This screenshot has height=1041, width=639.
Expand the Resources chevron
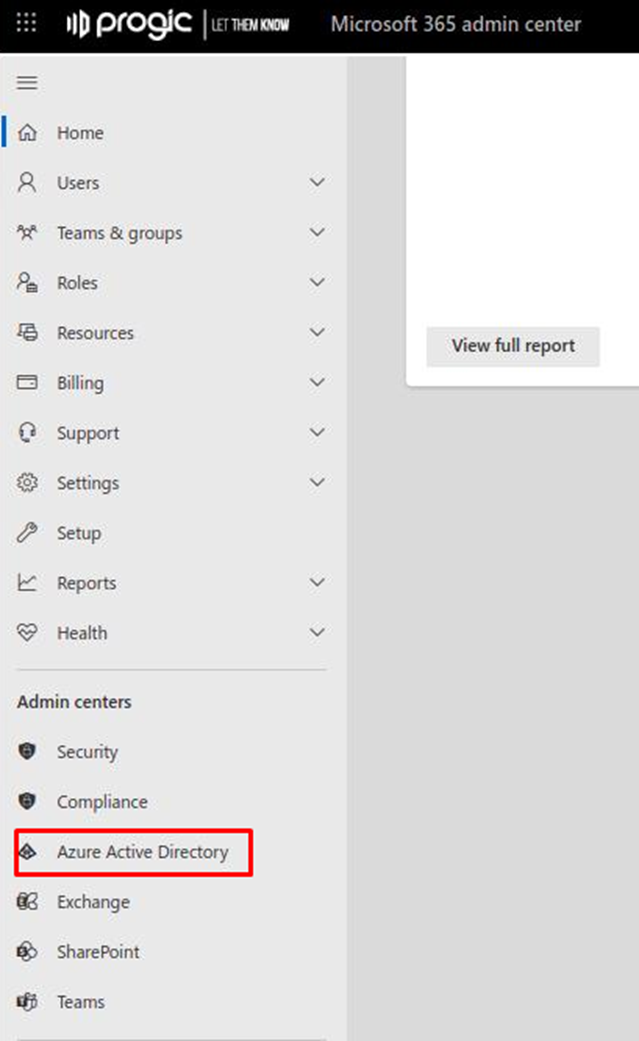point(318,332)
